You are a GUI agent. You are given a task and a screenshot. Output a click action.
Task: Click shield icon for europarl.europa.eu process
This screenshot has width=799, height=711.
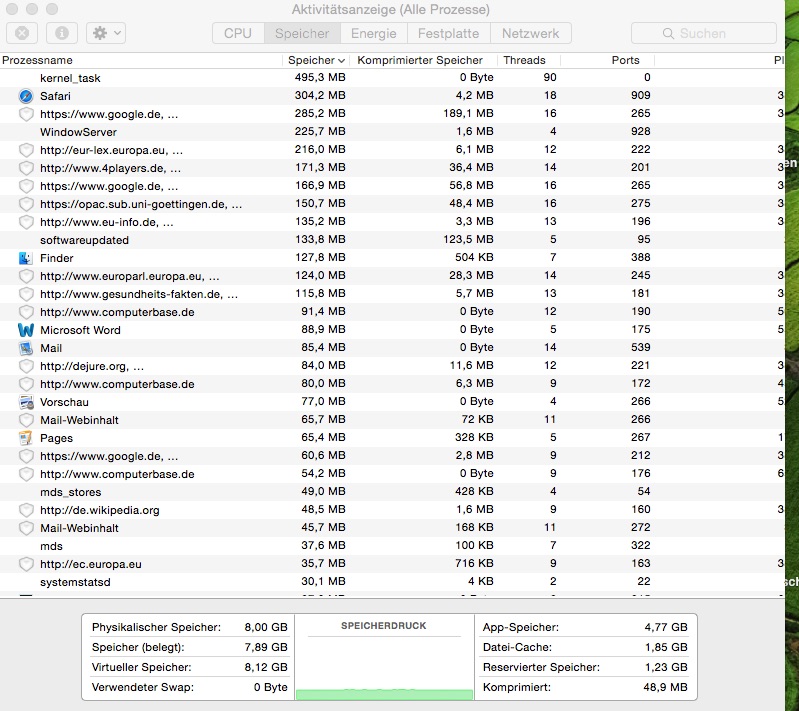coord(26,276)
